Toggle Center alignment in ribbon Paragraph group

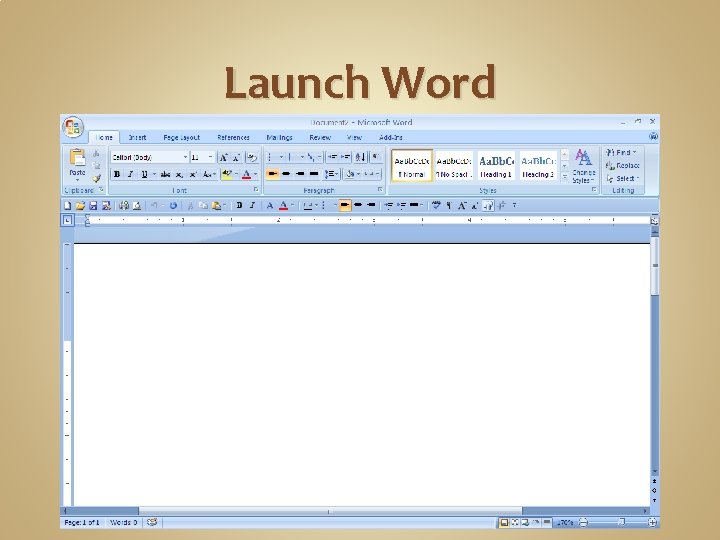pos(287,174)
